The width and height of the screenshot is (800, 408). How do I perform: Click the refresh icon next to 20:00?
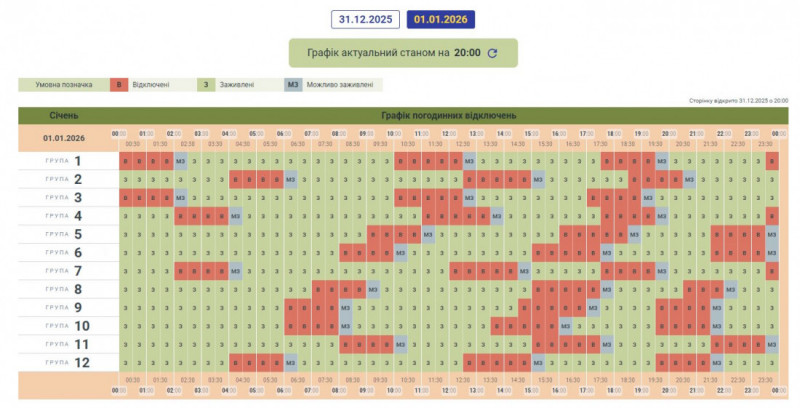click(491, 53)
